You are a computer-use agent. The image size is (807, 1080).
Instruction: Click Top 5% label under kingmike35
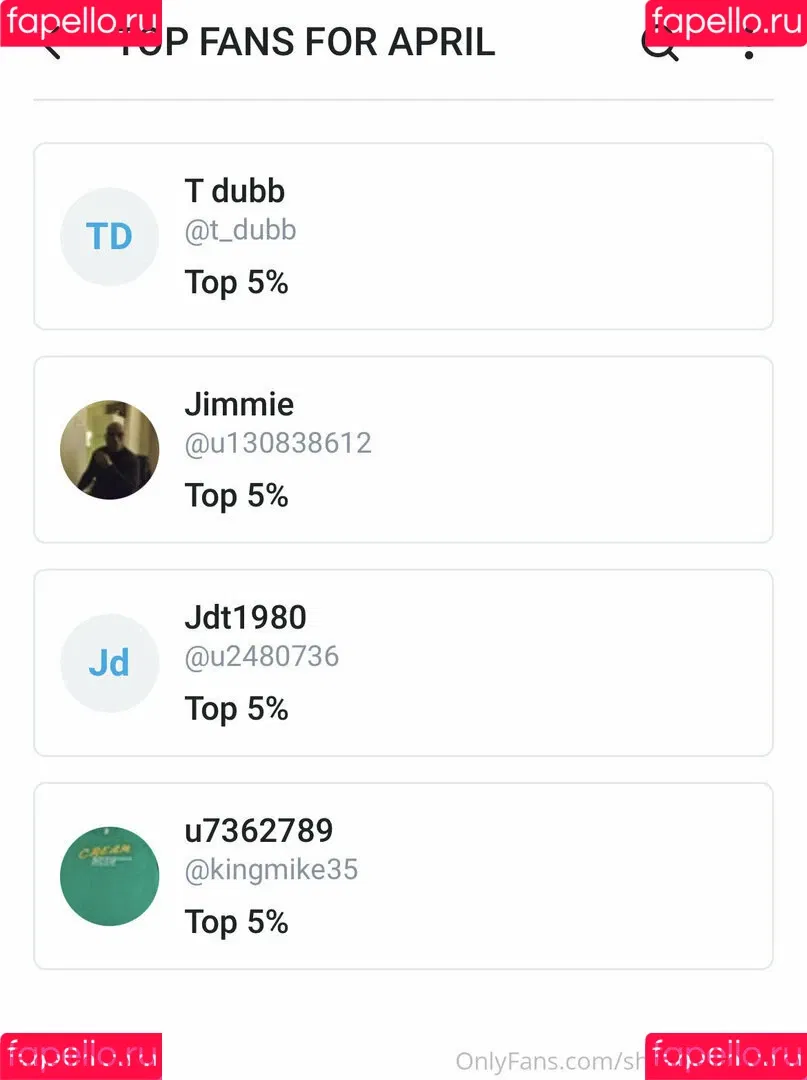tap(236, 922)
